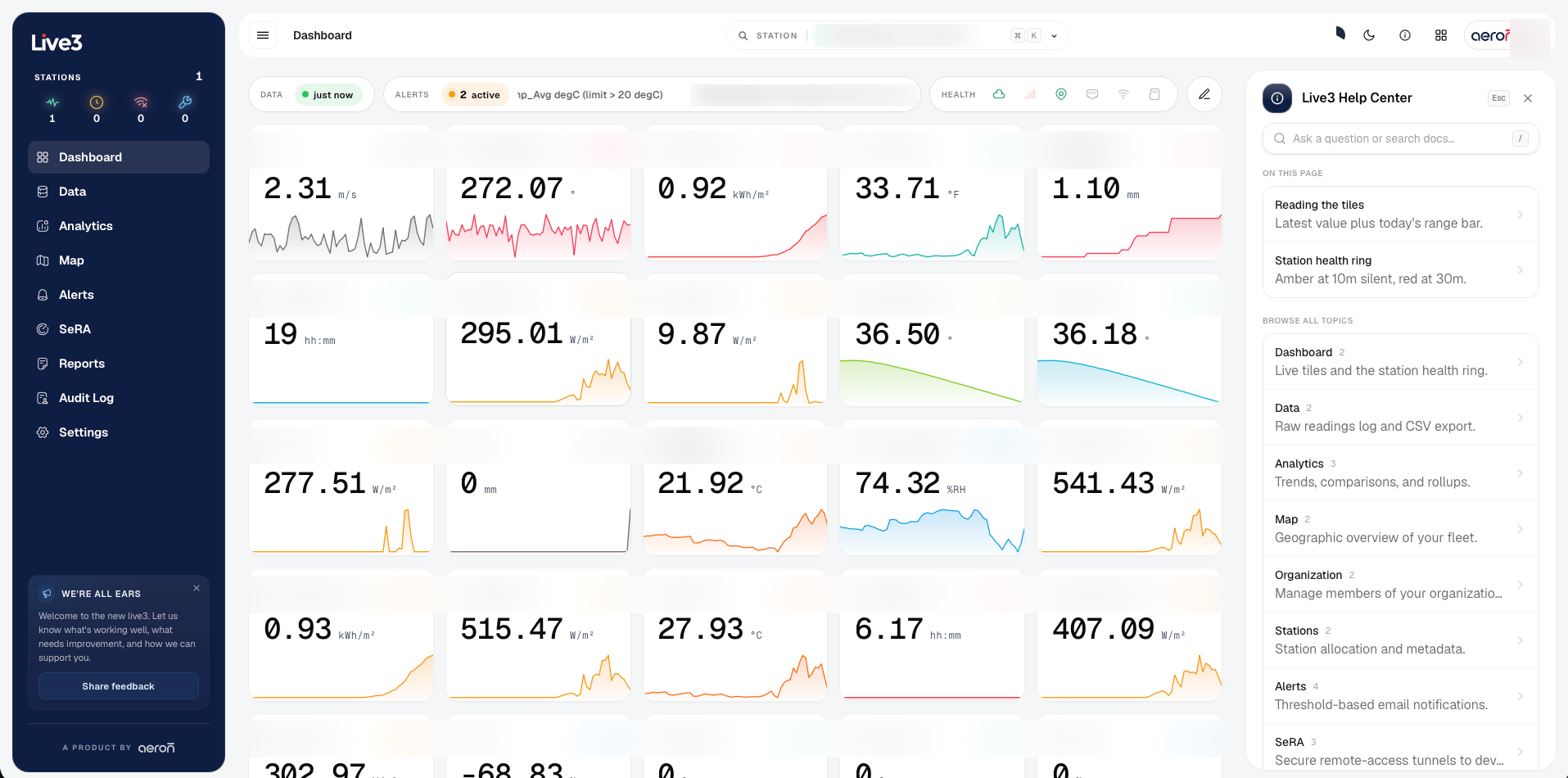Open Analytics in the sidebar
The width and height of the screenshot is (1568, 778).
(119, 226)
